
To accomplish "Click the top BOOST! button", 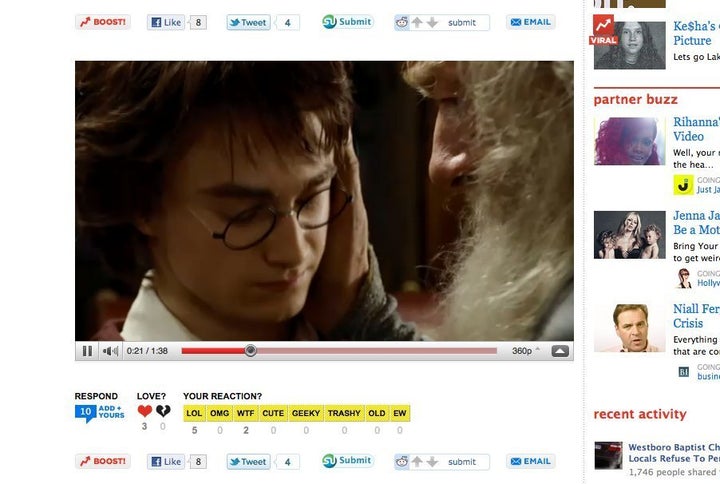I will 103,22.
